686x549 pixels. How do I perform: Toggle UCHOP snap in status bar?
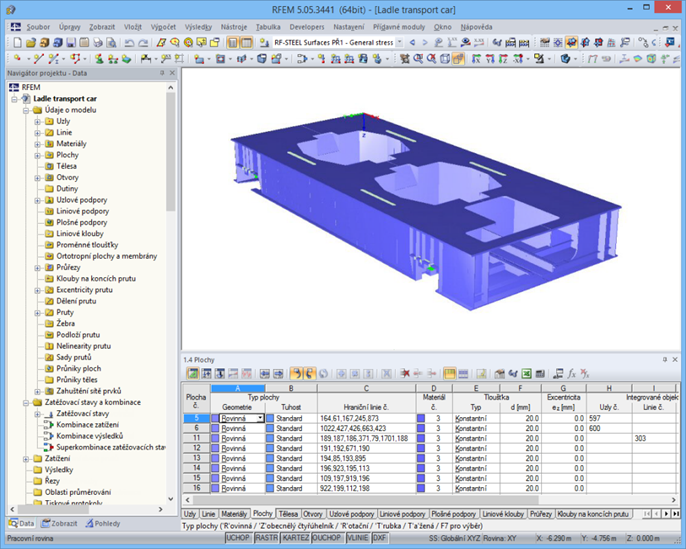pyautogui.click(x=238, y=538)
